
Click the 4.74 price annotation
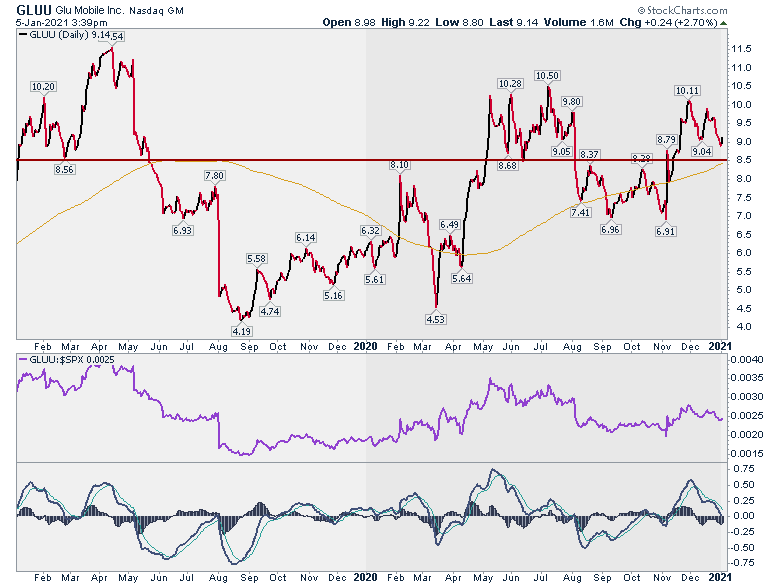(270, 311)
